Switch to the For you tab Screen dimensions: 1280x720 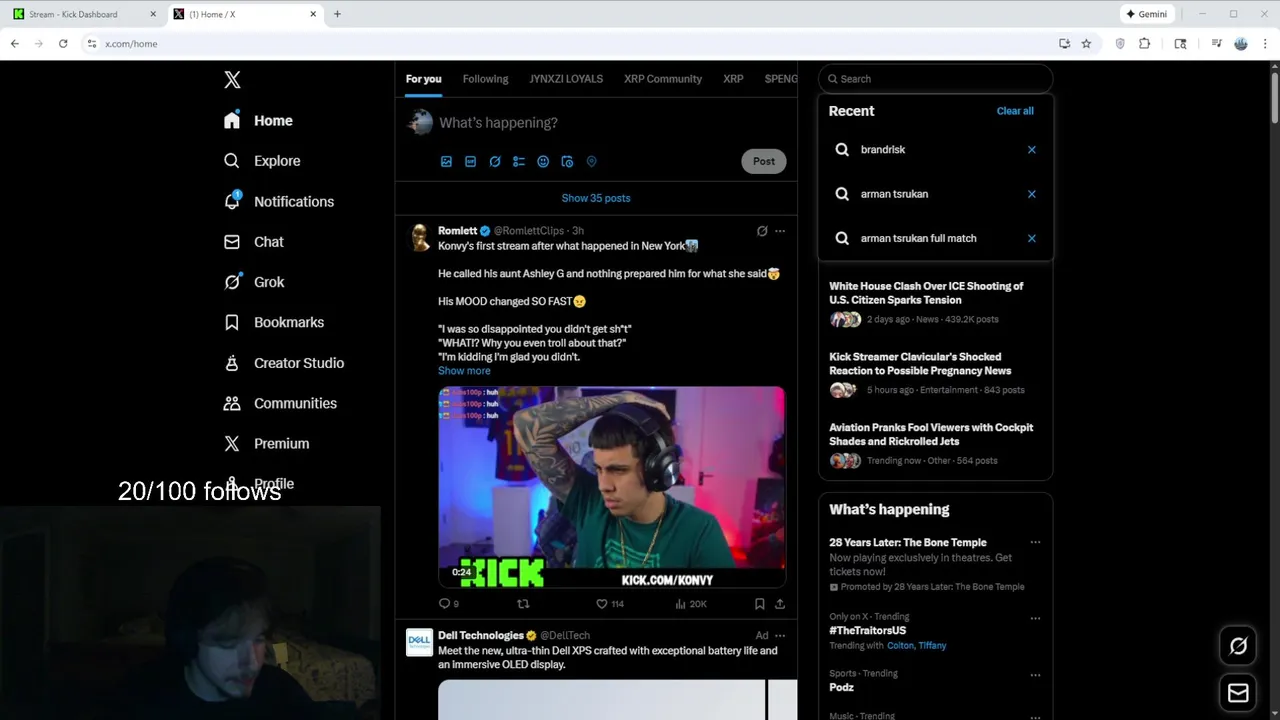point(423,79)
